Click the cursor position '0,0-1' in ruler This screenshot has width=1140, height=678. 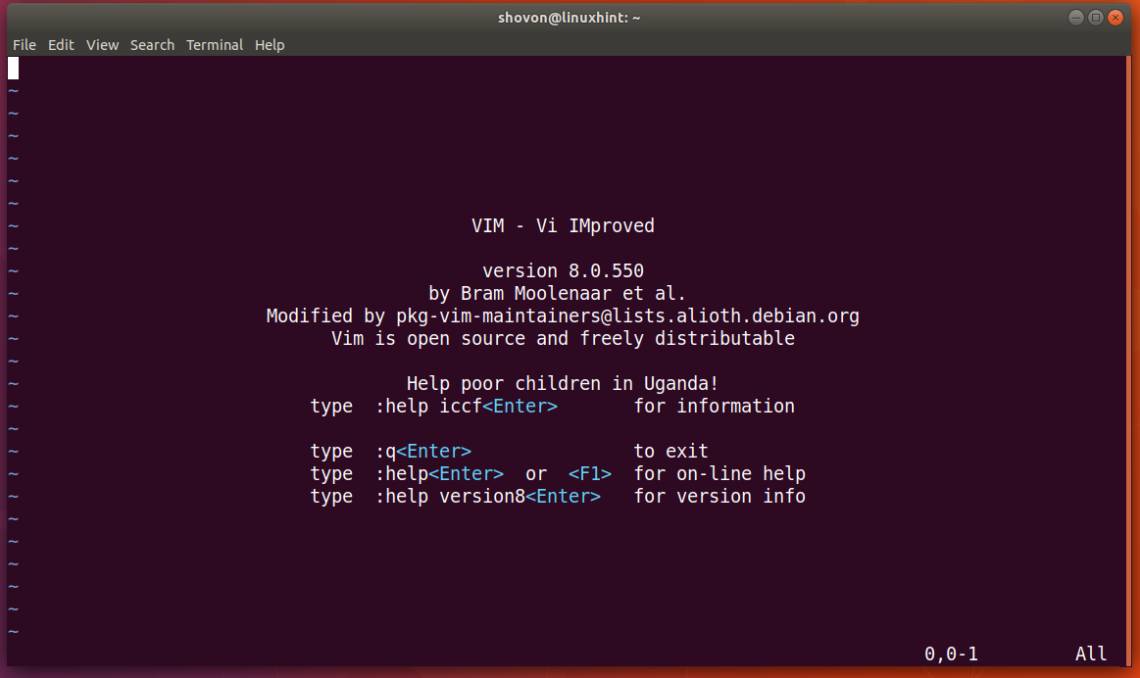tap(951, 654)
